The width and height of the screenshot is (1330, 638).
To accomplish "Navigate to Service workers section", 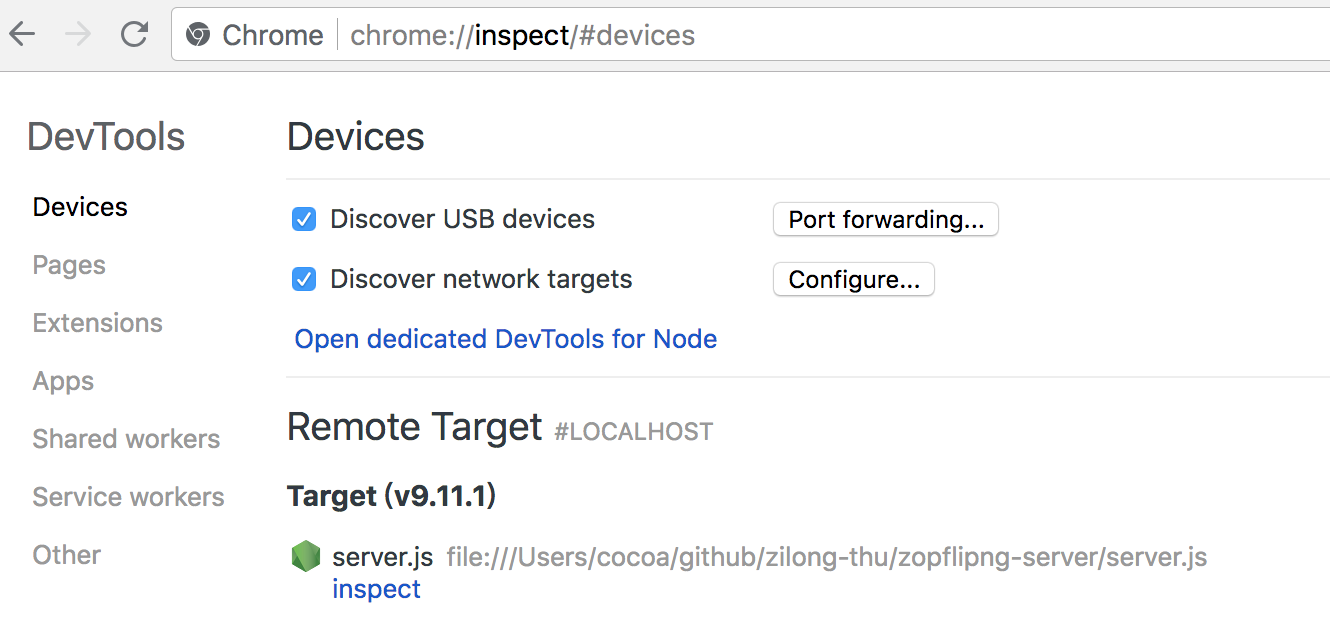I will (x=128, y=497).
